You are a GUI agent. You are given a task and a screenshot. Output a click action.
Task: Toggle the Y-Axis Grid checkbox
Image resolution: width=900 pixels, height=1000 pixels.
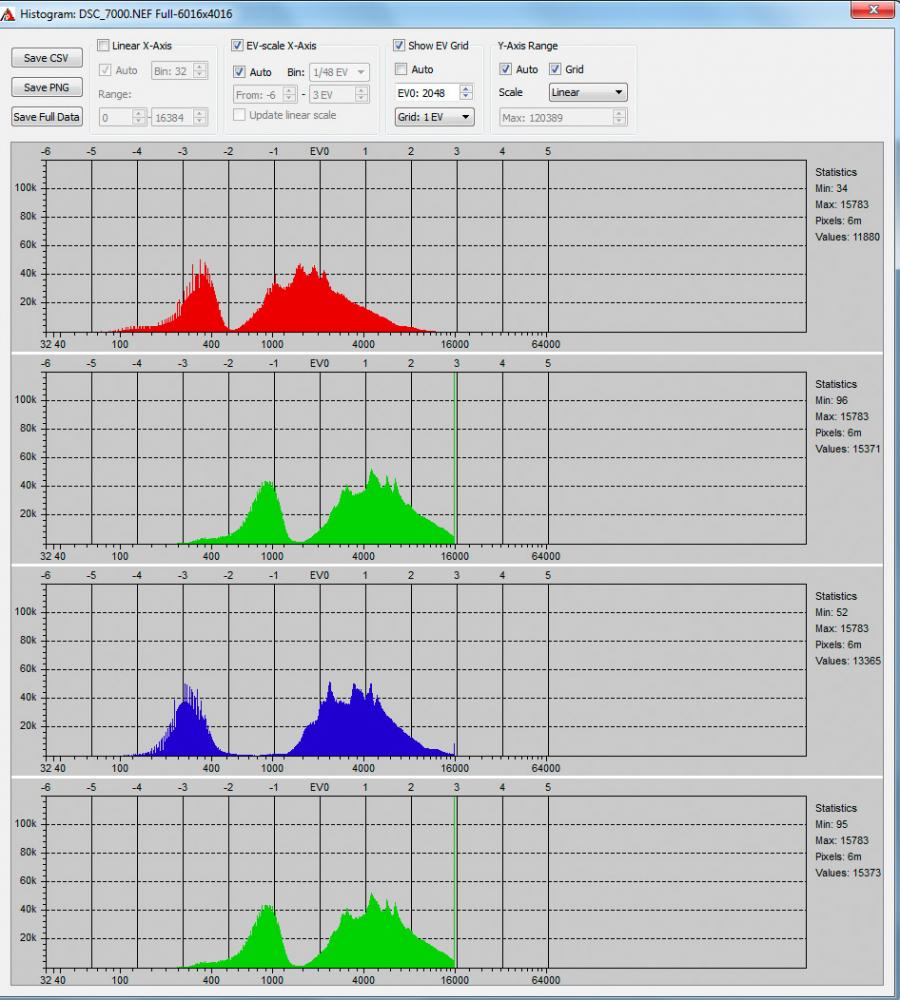coord(556,69)
